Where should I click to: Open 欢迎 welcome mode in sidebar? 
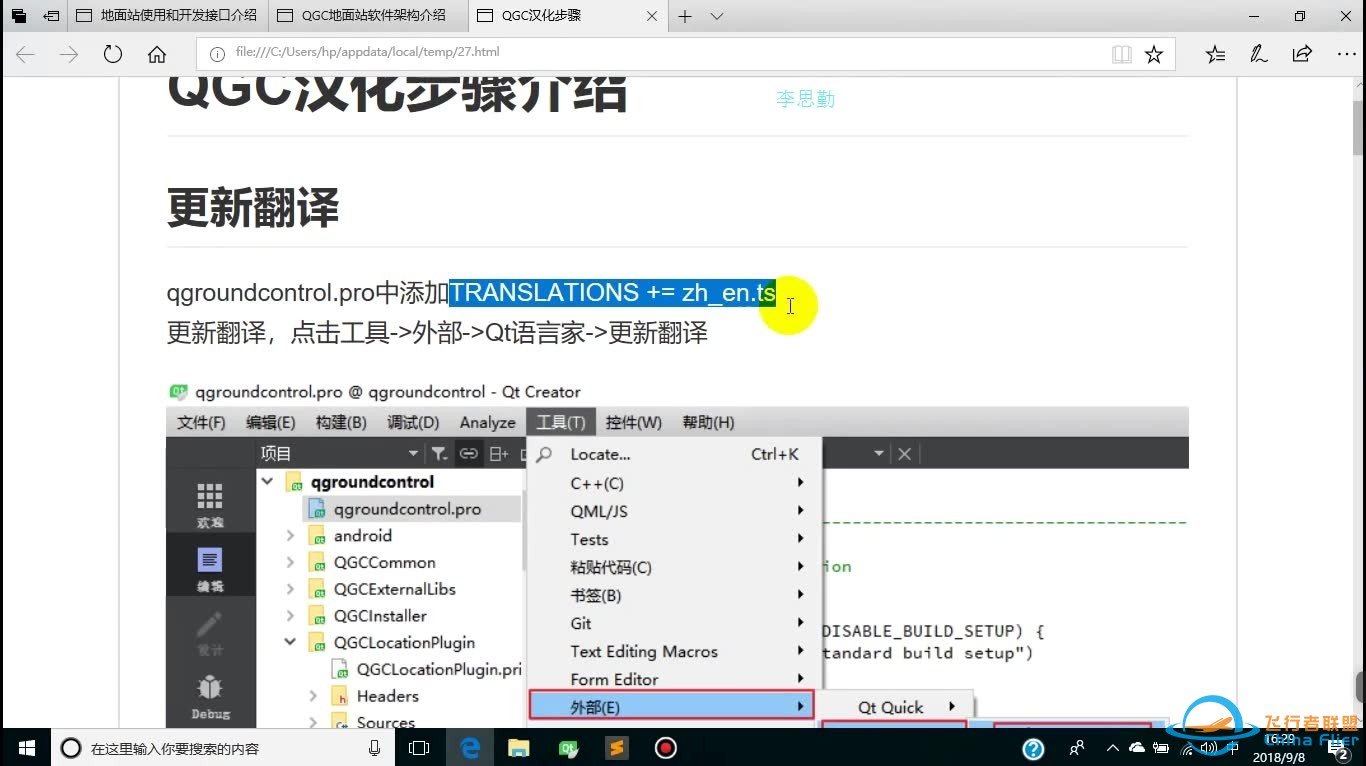(x=210, y=505)
